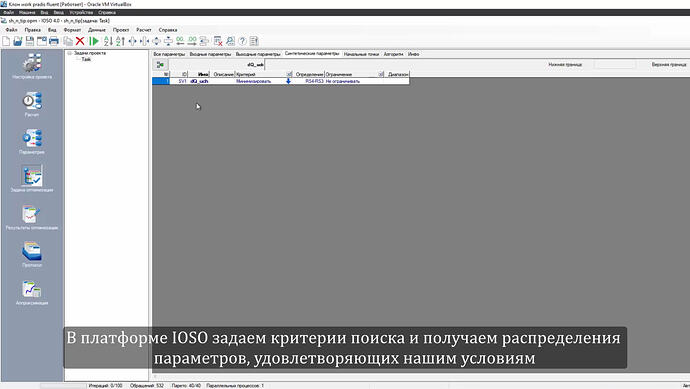The width and height of the screenshot is (690, 389).
Task: Click the Нижняя граница input field
Action: 615,65
